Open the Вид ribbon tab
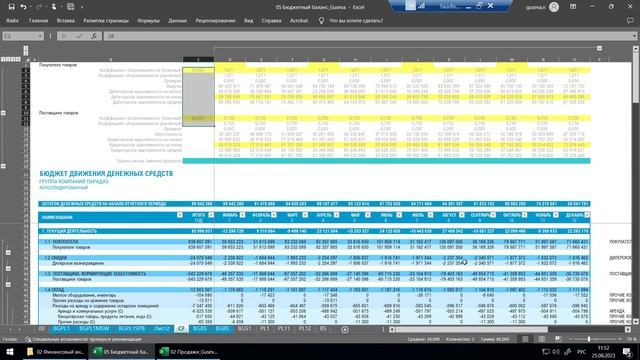Viewport: 640px width, 360px height. coord(249,20)
